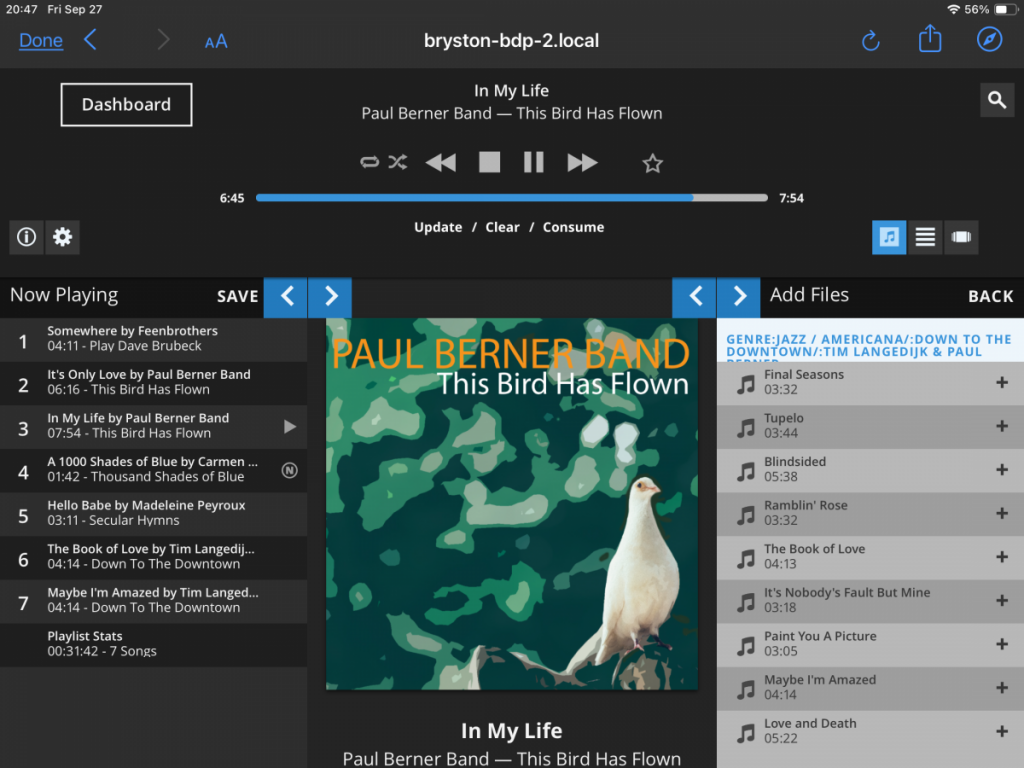1024x768 pixels.
Task: Go BACK in the Add Files browser
Action: pyautogui.click(x=991, y=296)
